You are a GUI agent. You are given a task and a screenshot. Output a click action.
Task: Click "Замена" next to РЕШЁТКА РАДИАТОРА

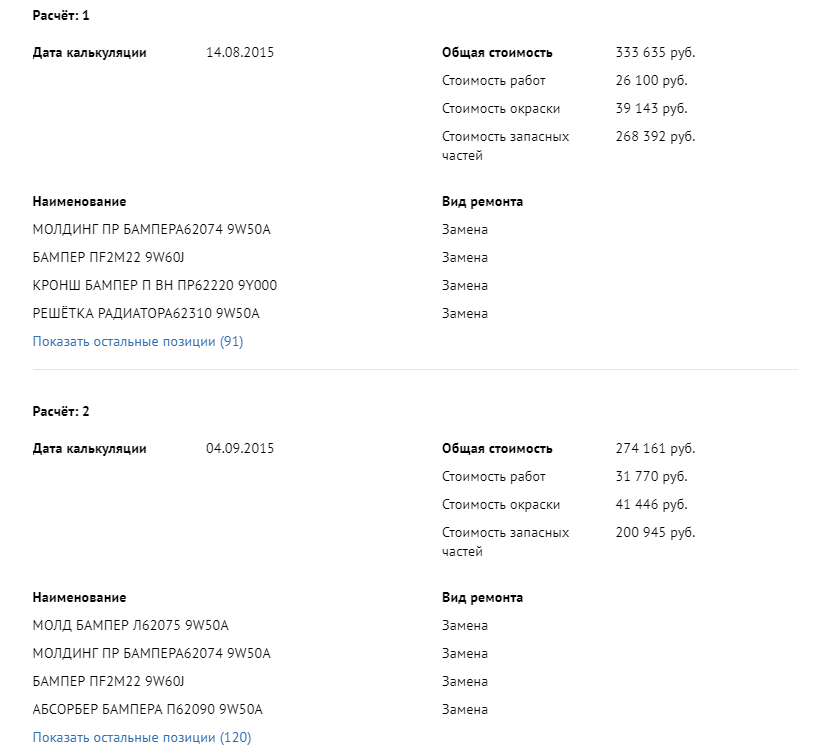[x=465, y=314]
